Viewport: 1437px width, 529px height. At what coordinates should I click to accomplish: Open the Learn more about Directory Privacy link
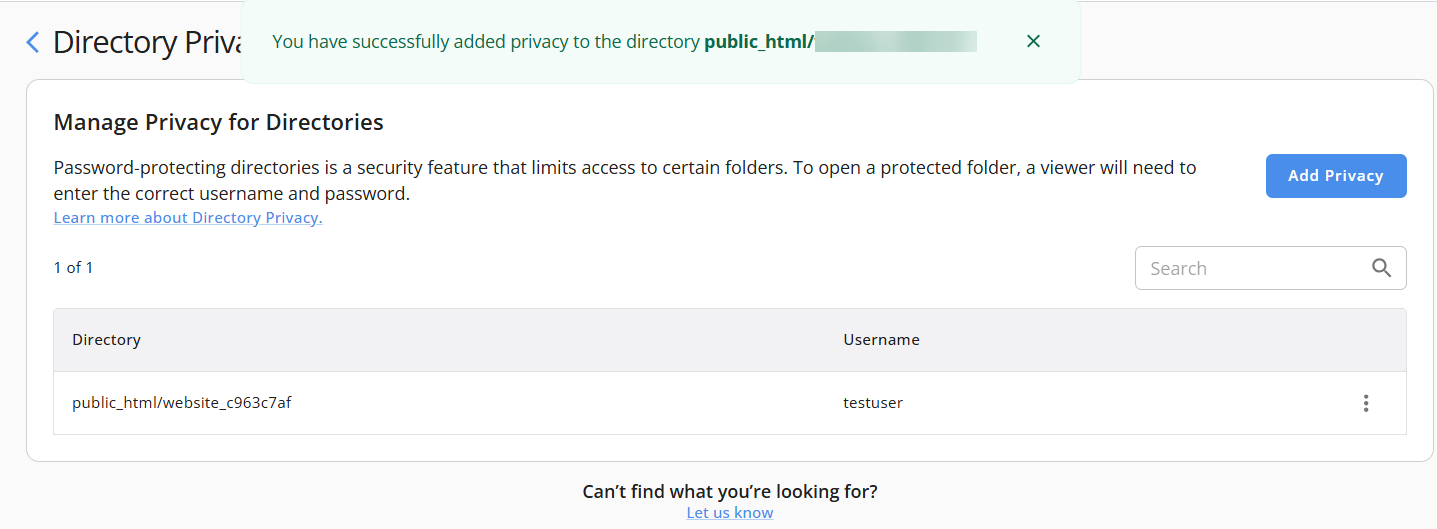(x=188, y=218)
